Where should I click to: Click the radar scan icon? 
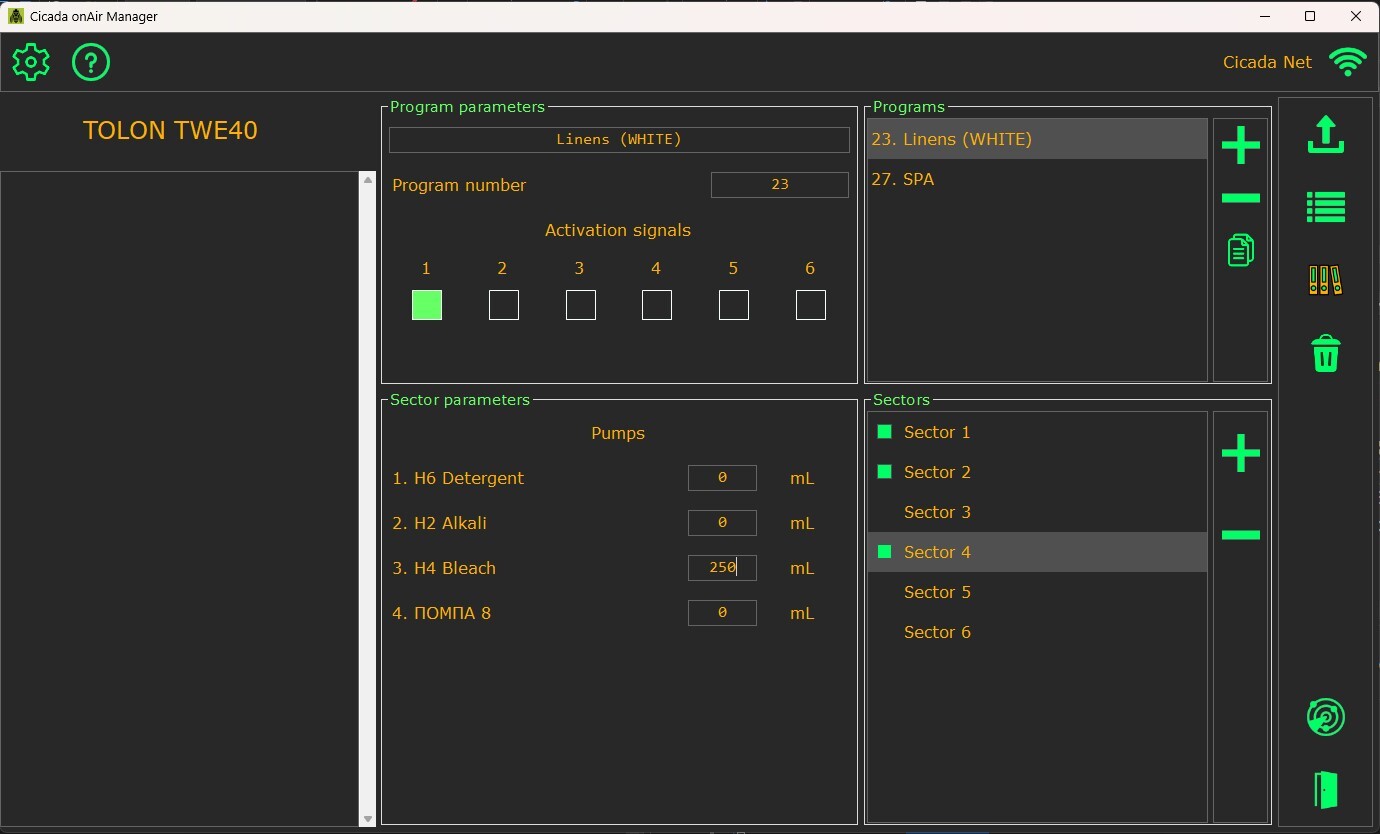(1325, 717)
